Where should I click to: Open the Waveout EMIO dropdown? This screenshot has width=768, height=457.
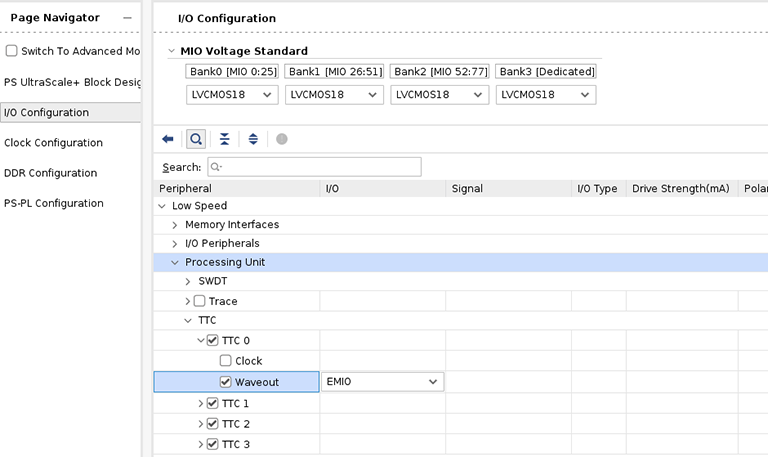(x=382, y=382)
